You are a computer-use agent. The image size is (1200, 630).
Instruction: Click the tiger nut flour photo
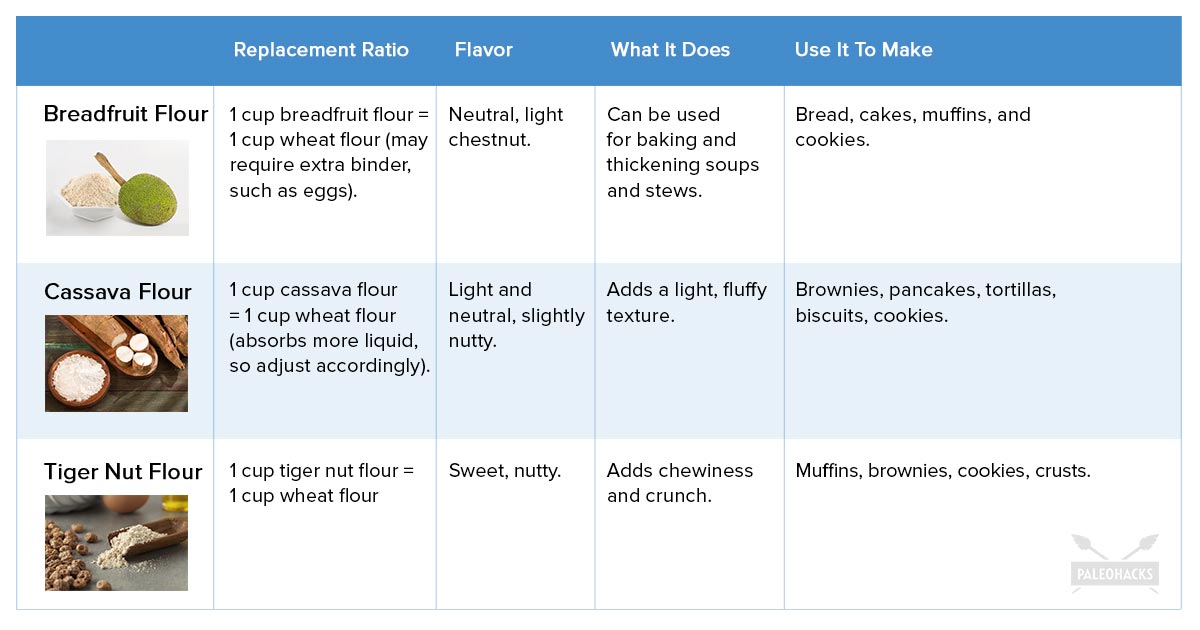pyautogui.click(x=116, y=542)
